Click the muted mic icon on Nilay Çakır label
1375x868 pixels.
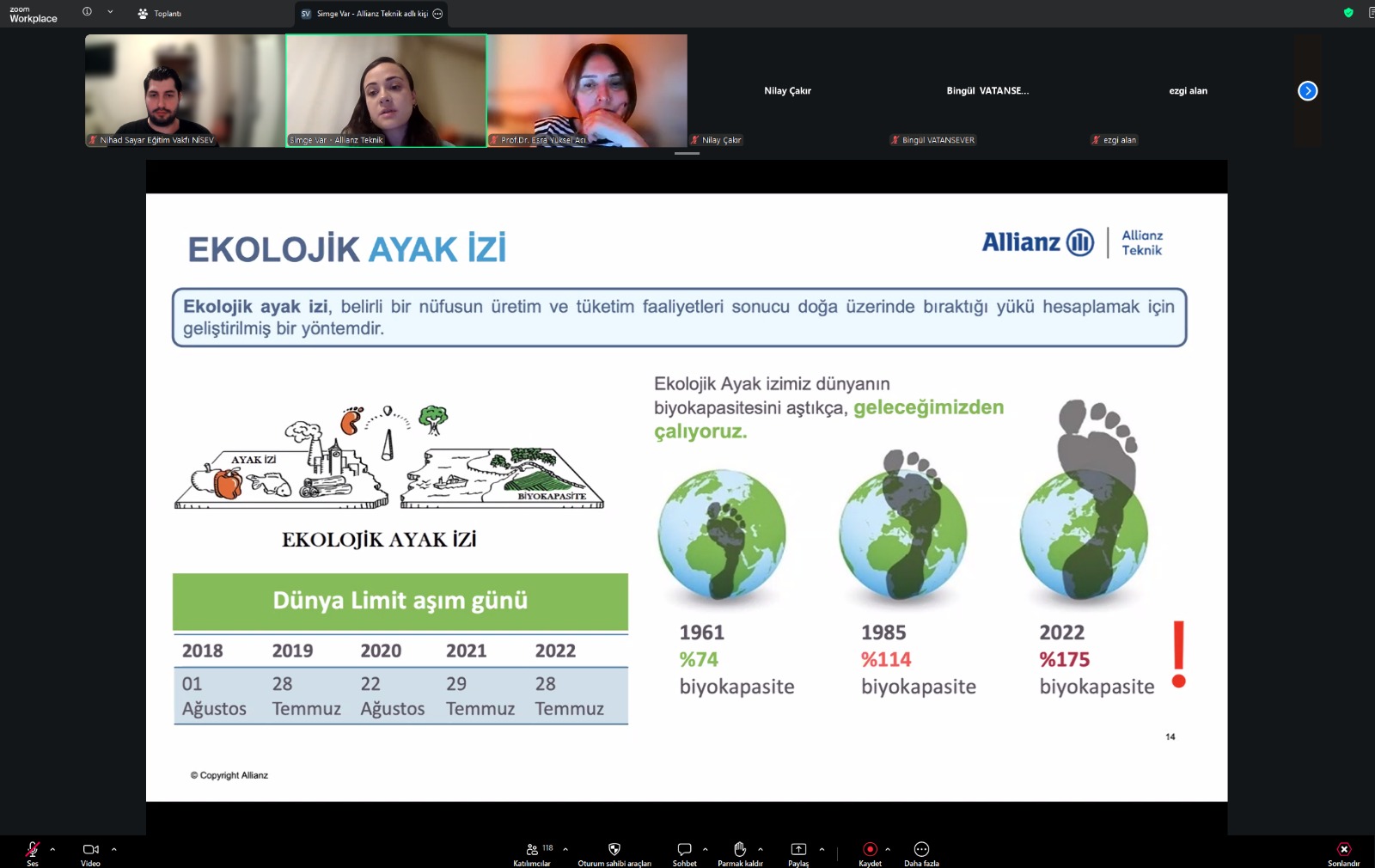[695, 140]
